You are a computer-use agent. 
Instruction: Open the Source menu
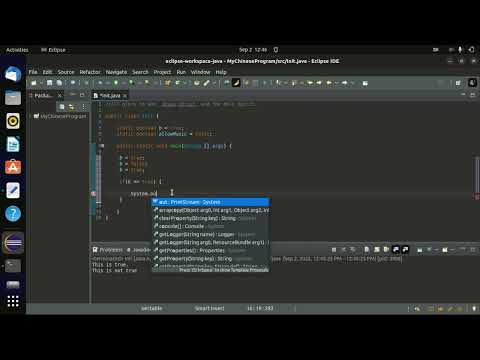click(66, 72)
